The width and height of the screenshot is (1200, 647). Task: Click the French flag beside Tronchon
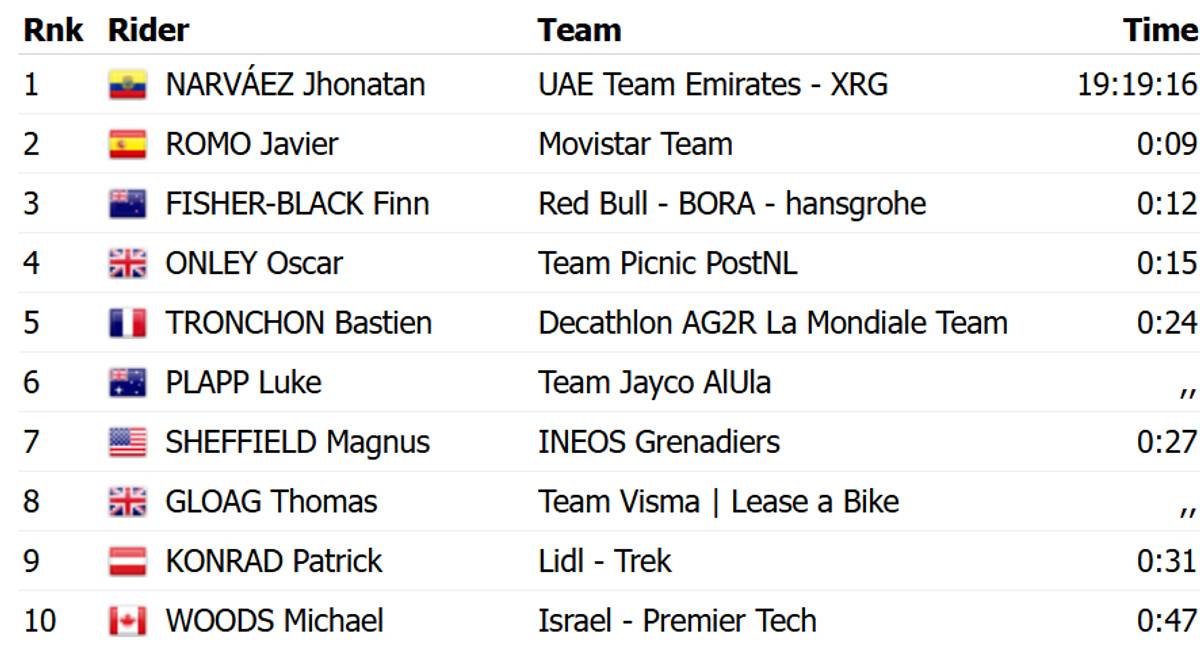(127, 323)
